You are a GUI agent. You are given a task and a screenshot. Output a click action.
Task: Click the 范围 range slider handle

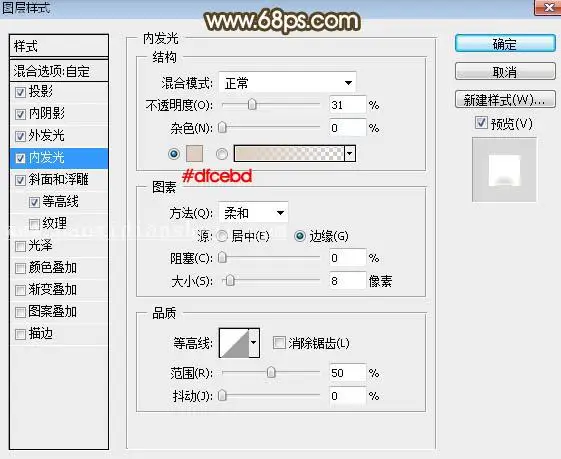coord(271,372)
